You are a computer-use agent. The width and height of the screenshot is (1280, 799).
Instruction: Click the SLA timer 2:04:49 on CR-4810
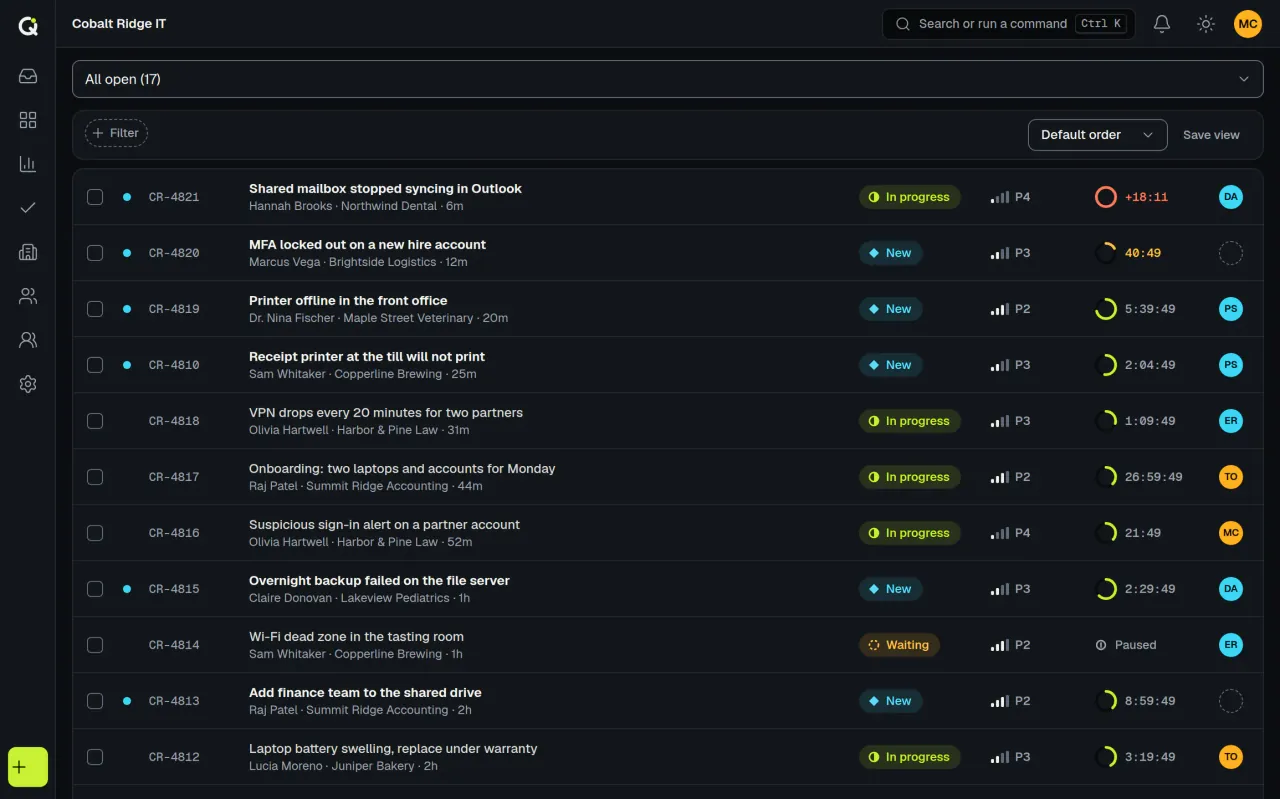(1135, 365)
